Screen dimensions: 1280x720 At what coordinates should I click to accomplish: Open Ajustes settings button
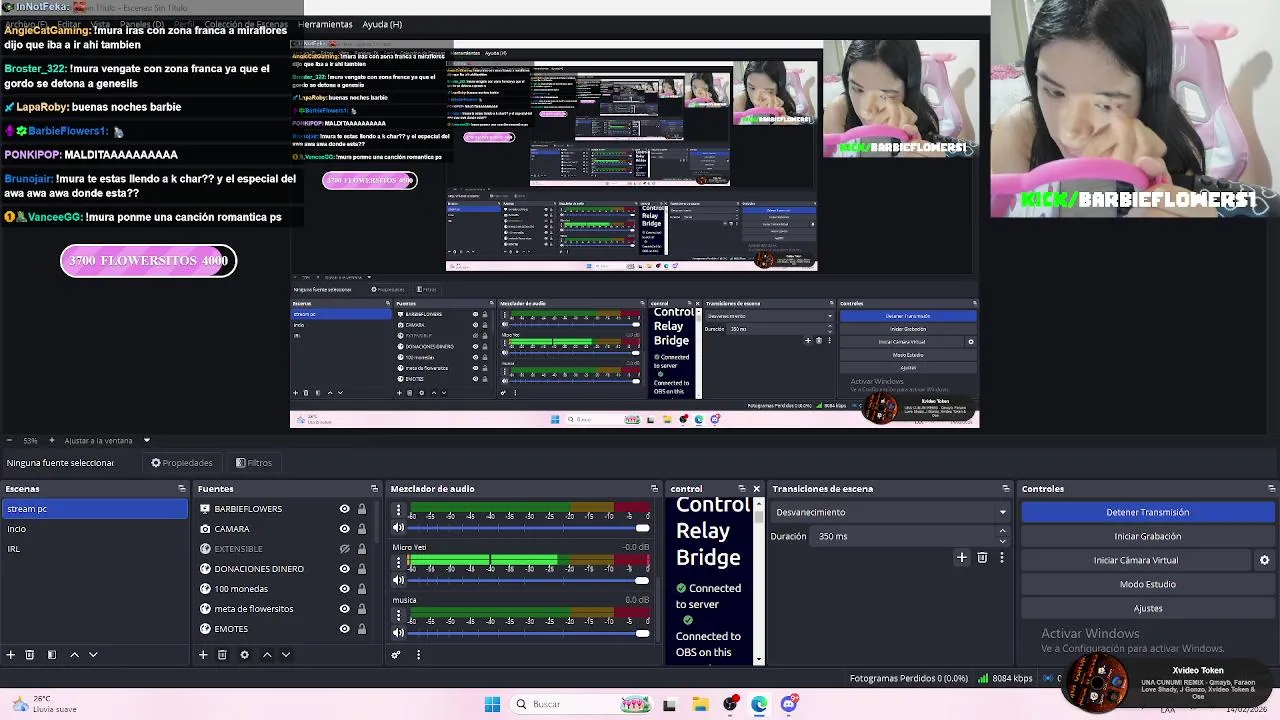tap(1148, 608)
